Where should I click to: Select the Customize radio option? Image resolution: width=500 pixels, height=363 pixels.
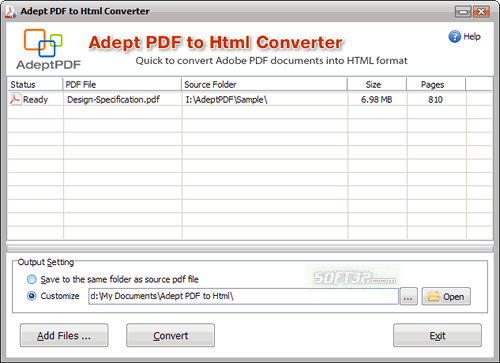pos(32,296)
